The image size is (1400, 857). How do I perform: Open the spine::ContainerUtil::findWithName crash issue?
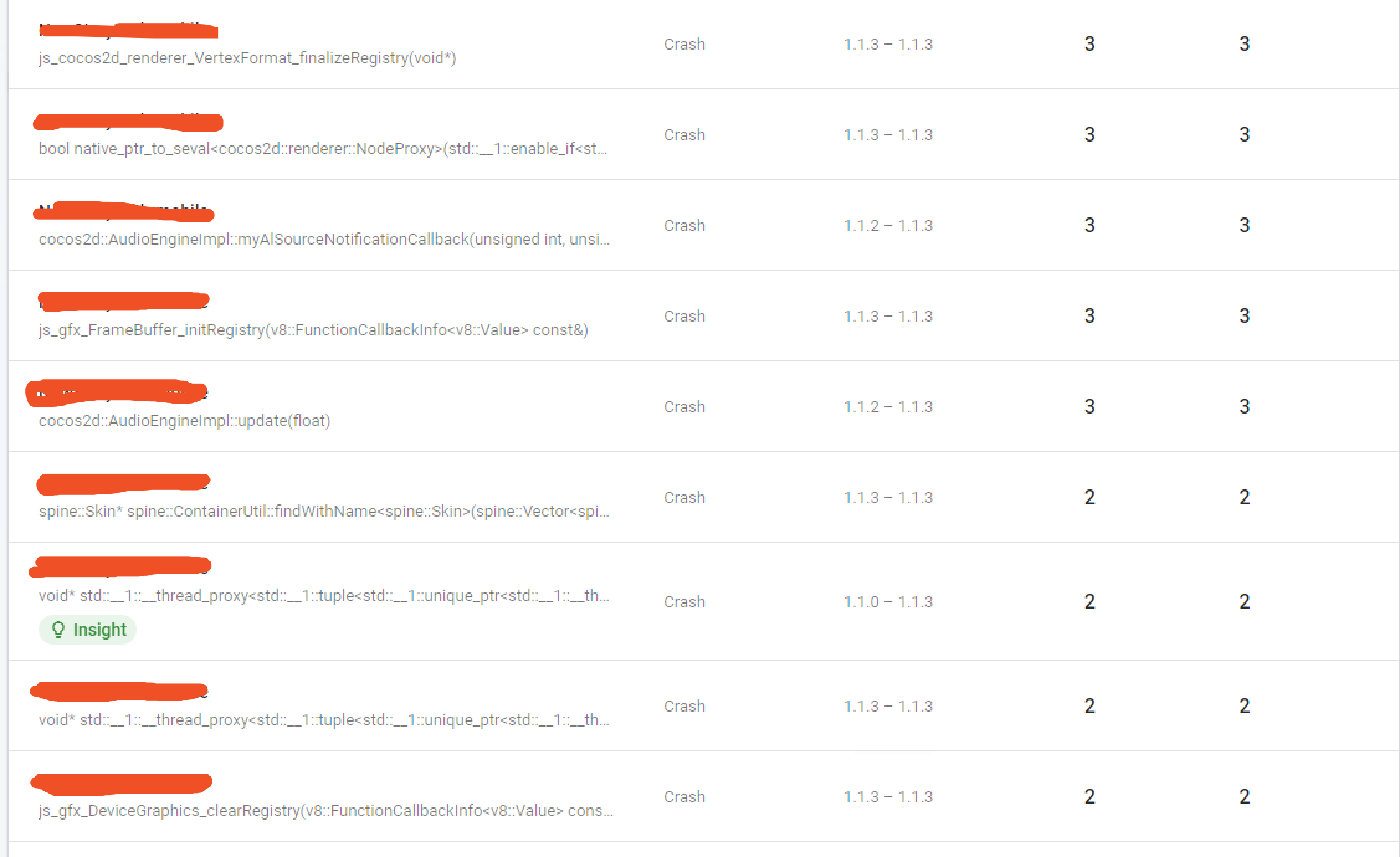324,511
